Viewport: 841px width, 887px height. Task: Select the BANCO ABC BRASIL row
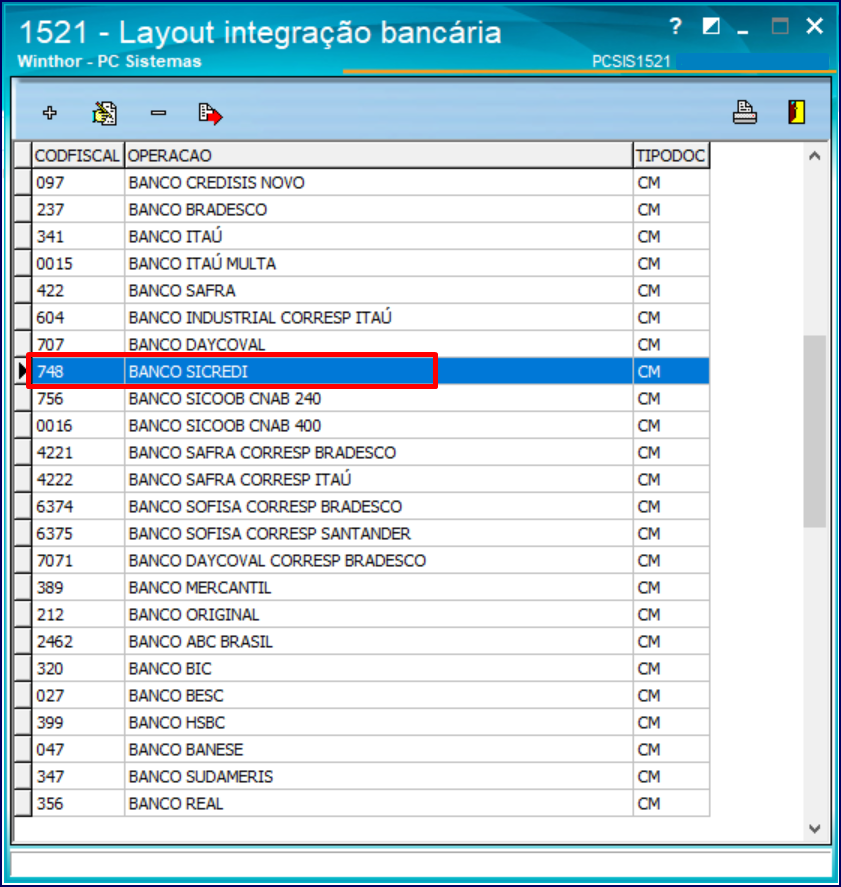coord(370,641)
